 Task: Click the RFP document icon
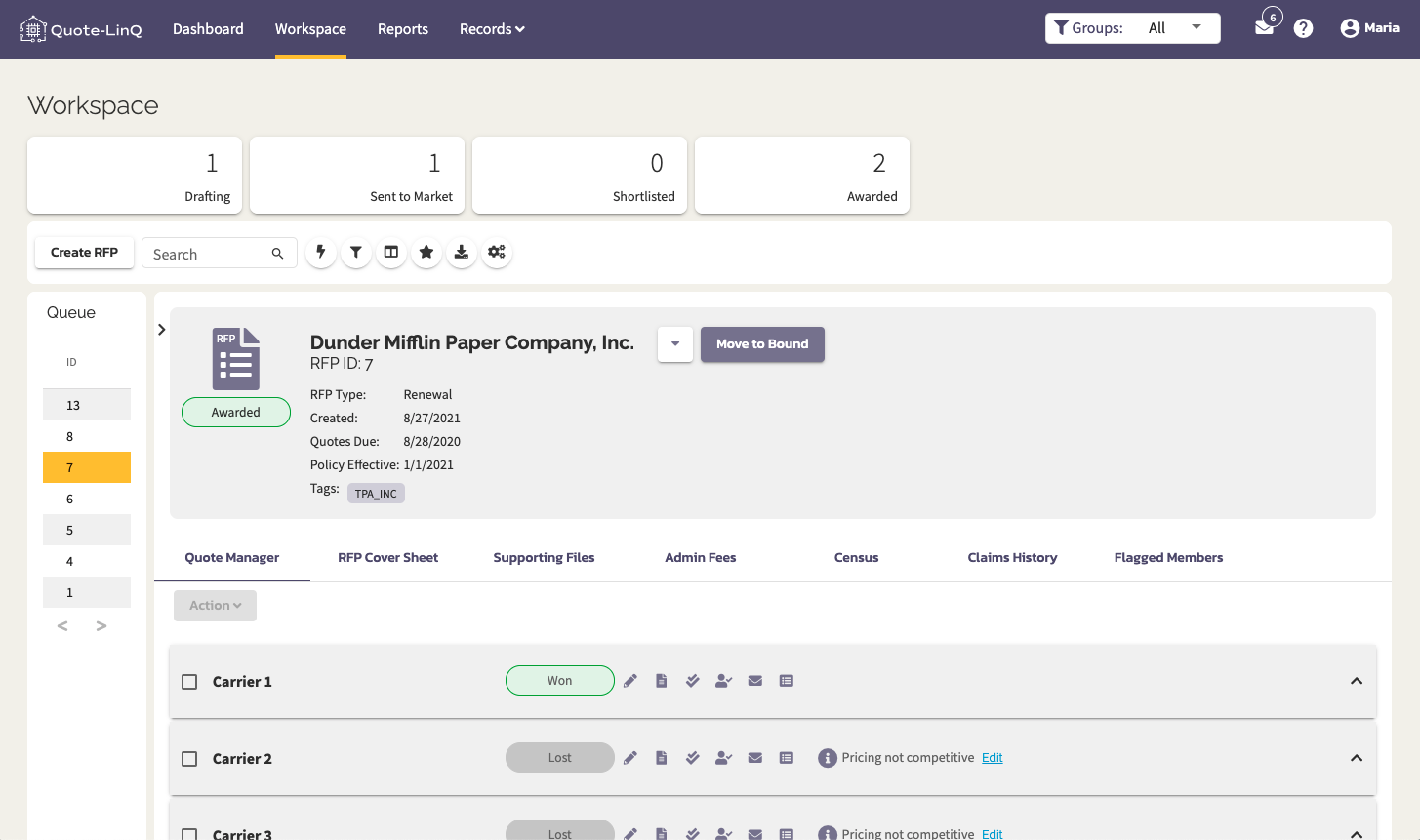pyautogui.click(x=236, y=359)
